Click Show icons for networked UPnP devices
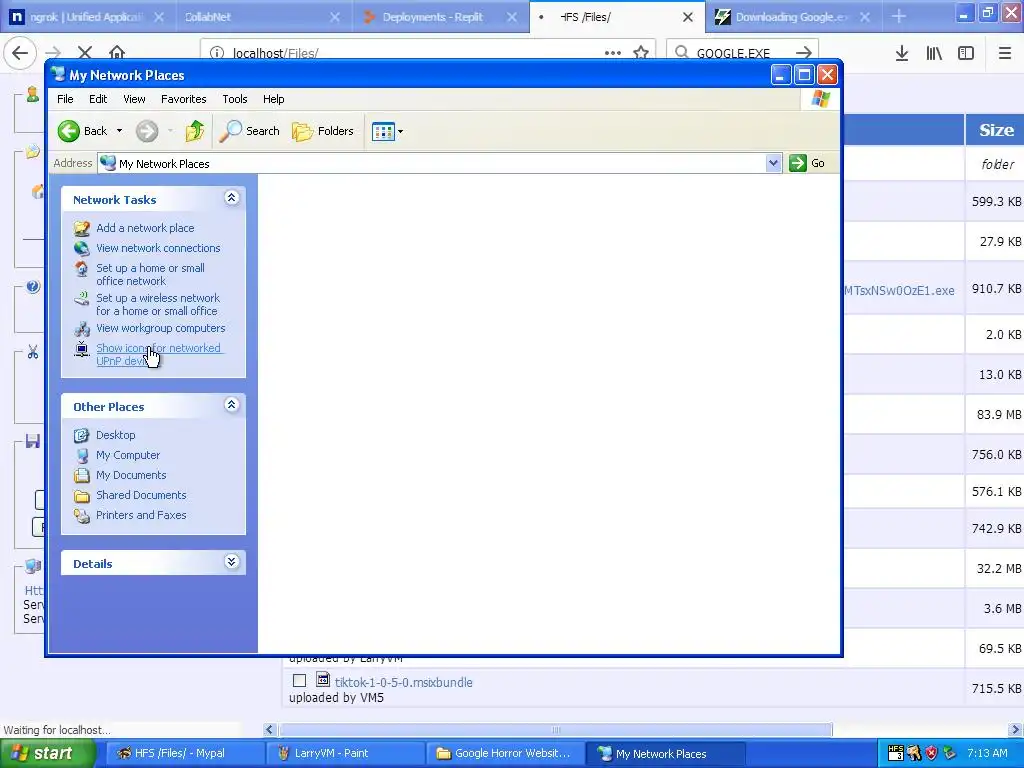 click(x=159, y=355)
